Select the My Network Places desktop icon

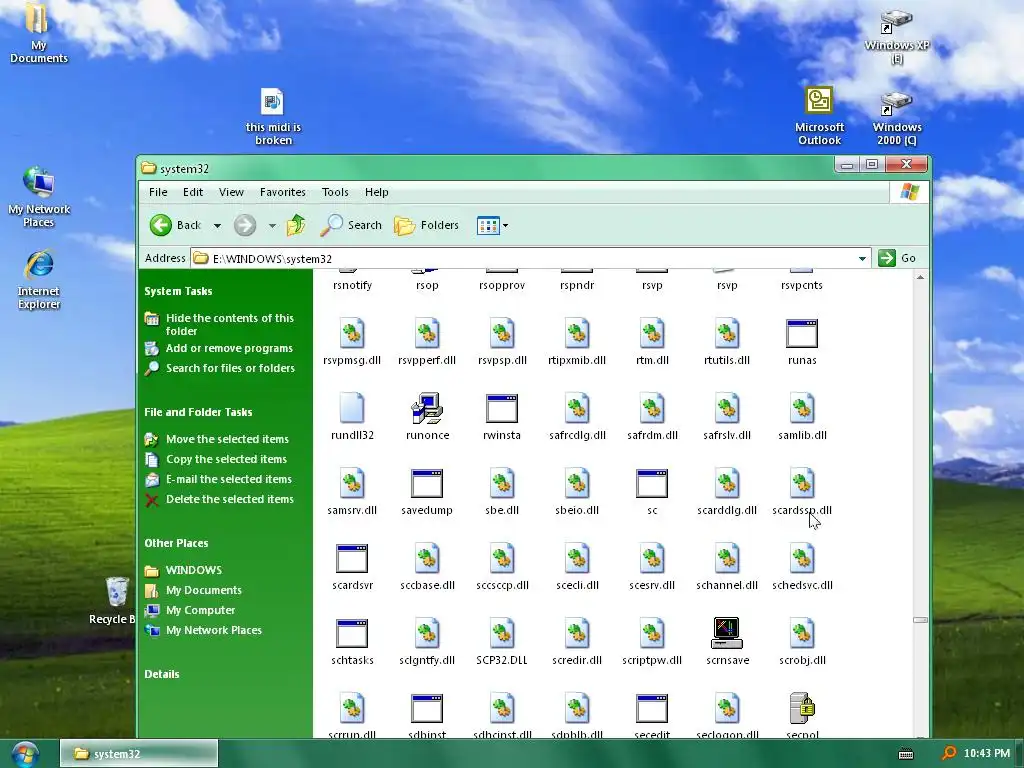pyautogui.click(x=39, y=197)
